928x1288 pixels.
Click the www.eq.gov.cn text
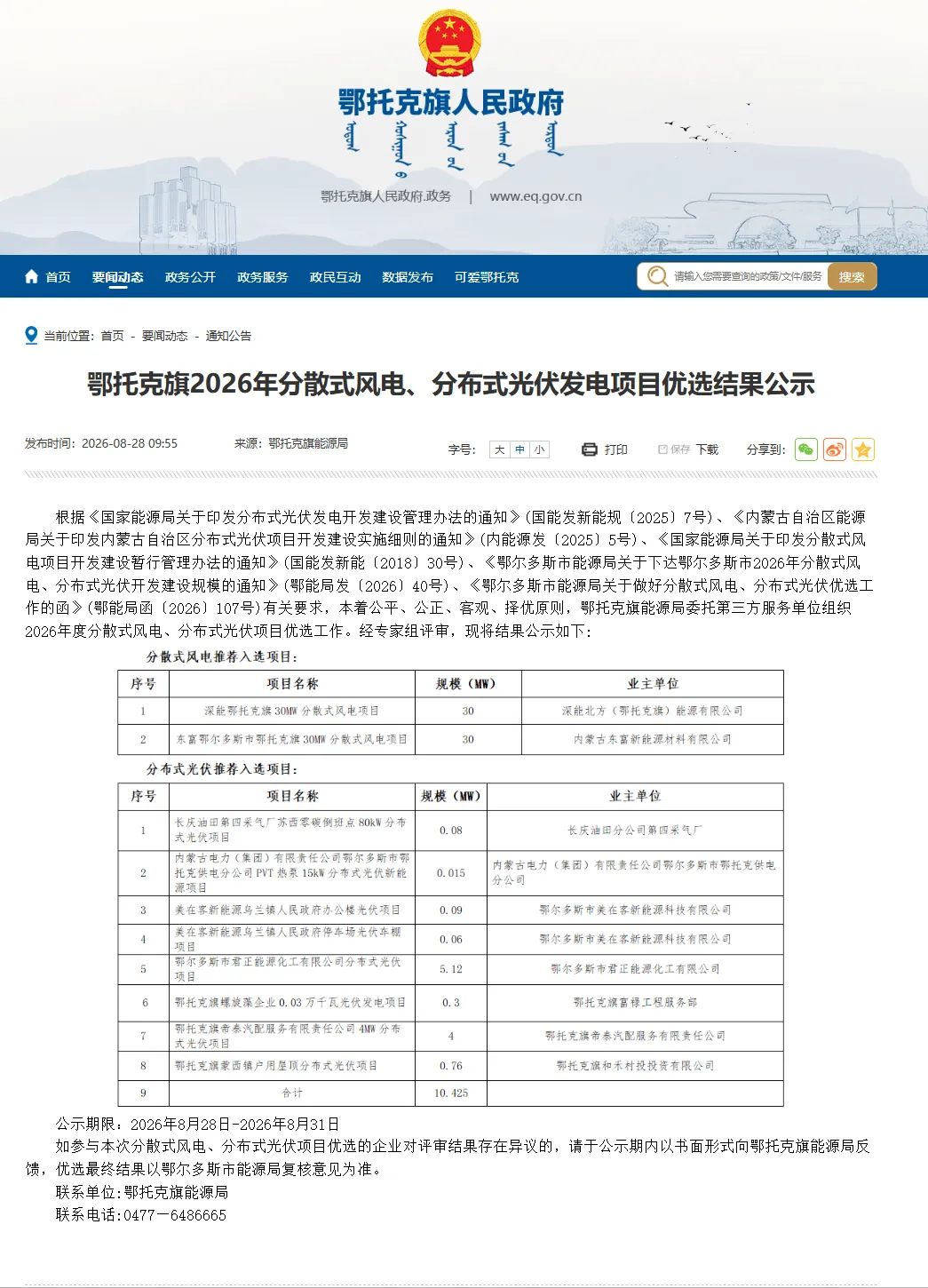click(535, 196)
